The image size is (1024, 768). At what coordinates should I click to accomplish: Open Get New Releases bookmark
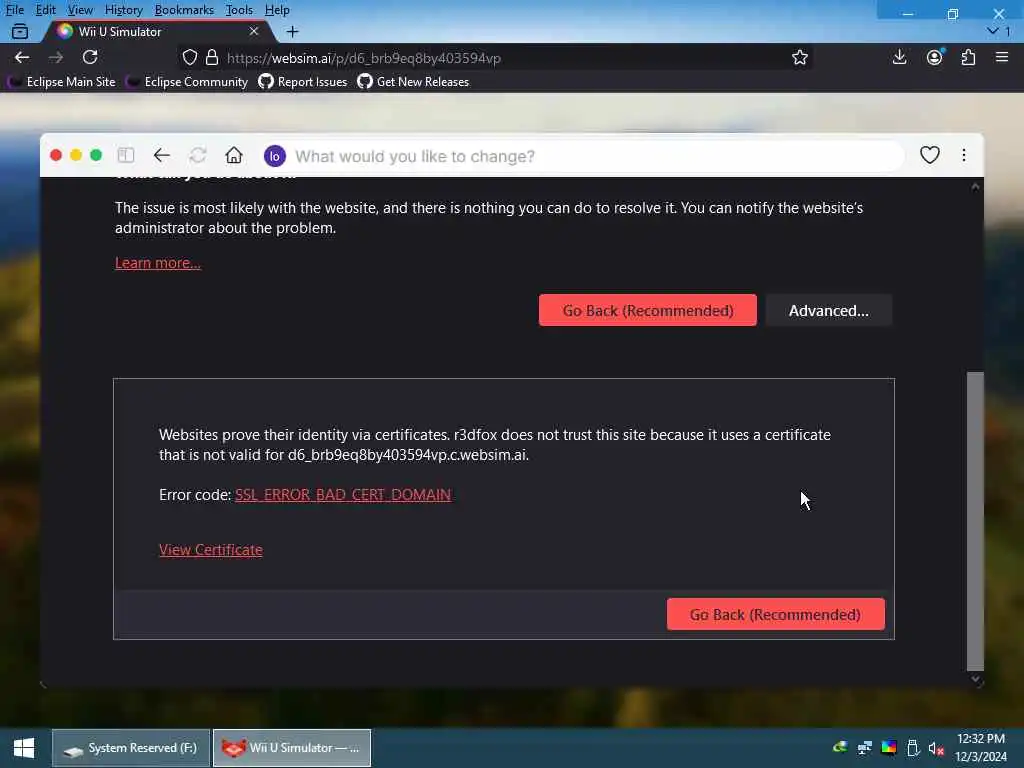coord(413,82)
